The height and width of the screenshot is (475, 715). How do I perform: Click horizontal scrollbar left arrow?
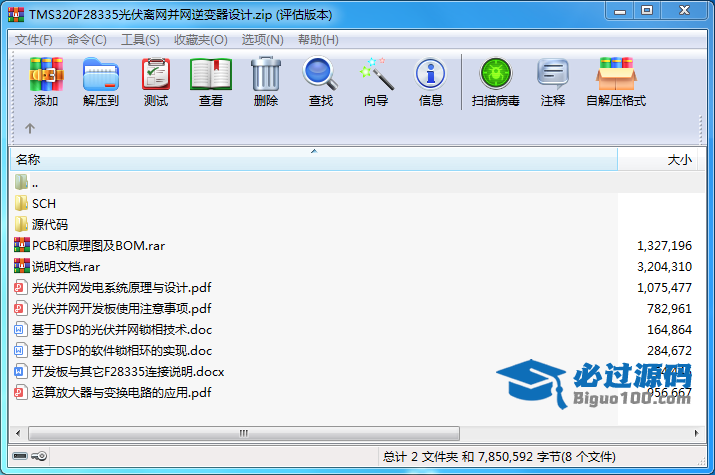pos(18,433)
